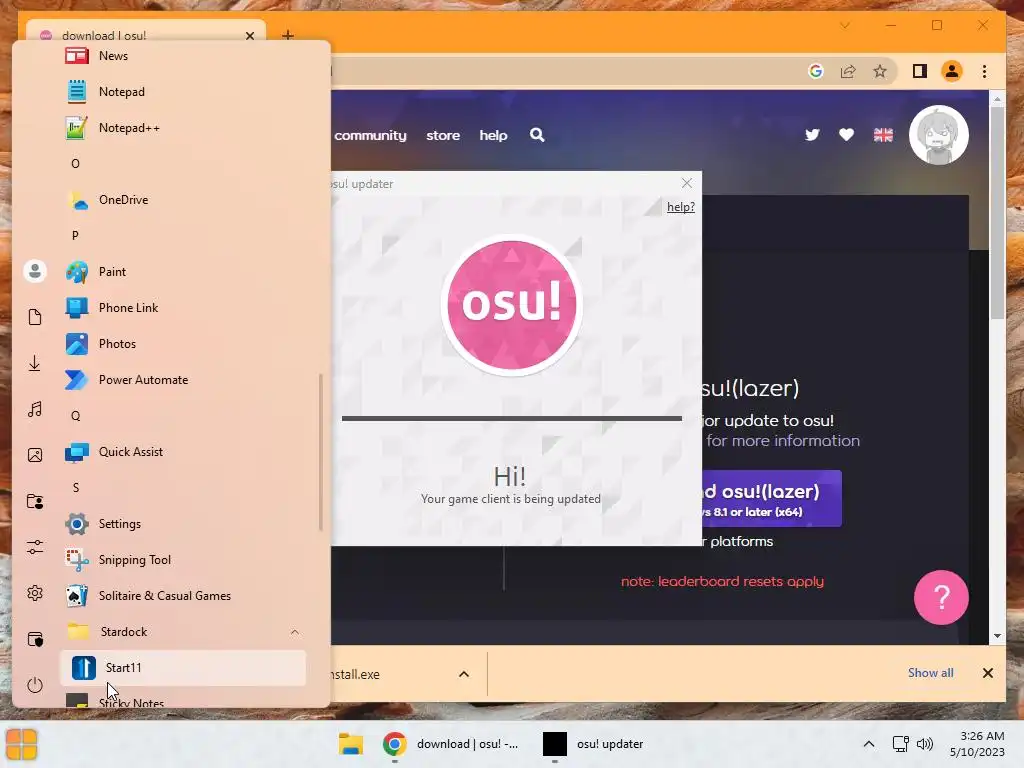Open install.exe download options chevron

[464, 674]
